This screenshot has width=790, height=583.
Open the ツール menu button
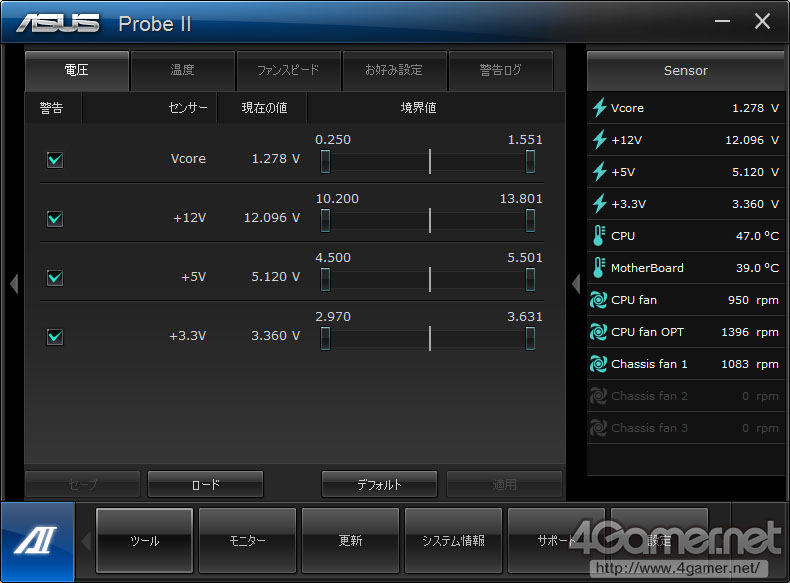[145, 541]
